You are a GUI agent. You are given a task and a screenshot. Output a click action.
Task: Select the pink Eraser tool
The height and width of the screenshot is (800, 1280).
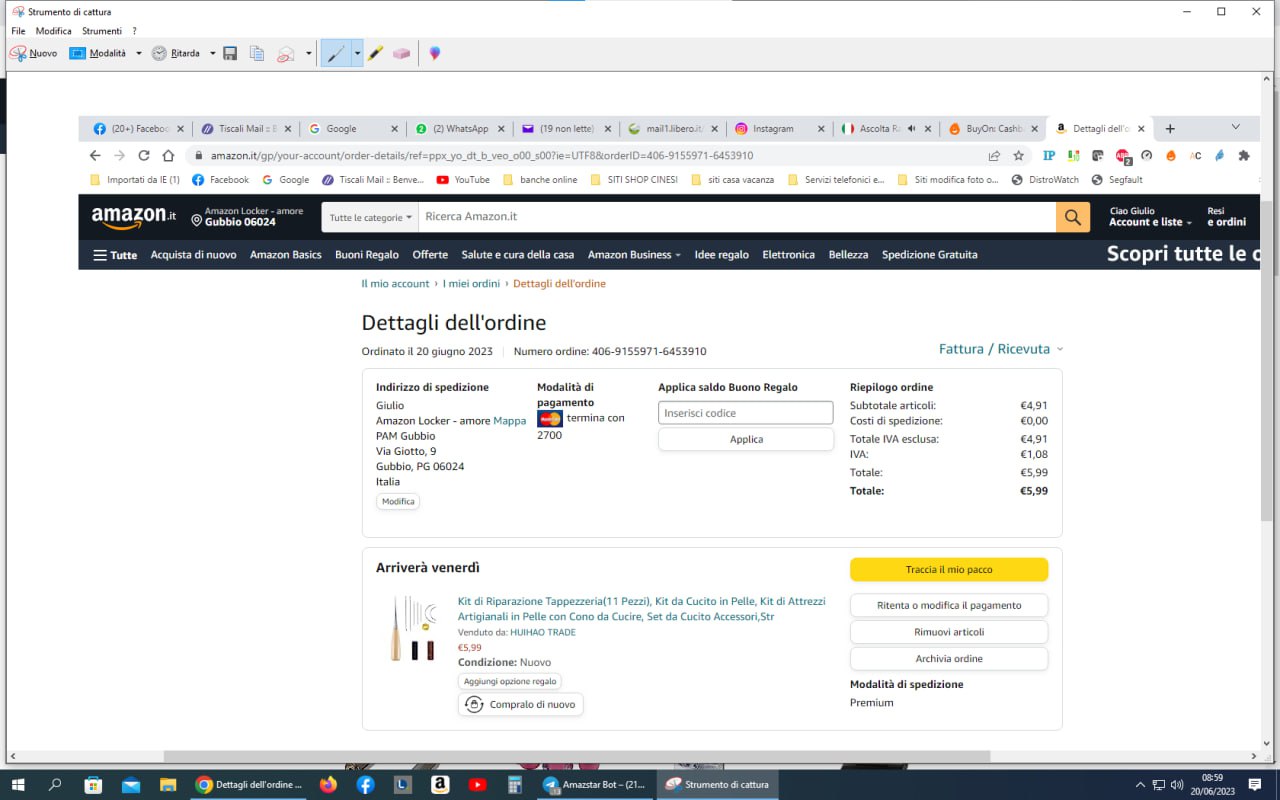[401, 54]
